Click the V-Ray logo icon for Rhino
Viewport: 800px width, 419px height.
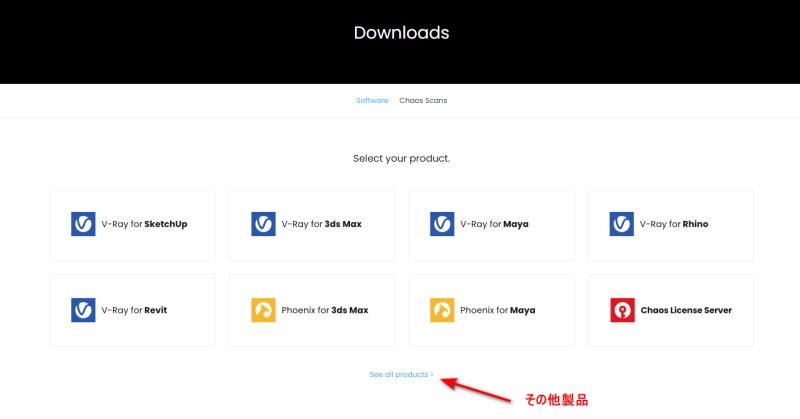pyautogui.click(x=622, y=224)
